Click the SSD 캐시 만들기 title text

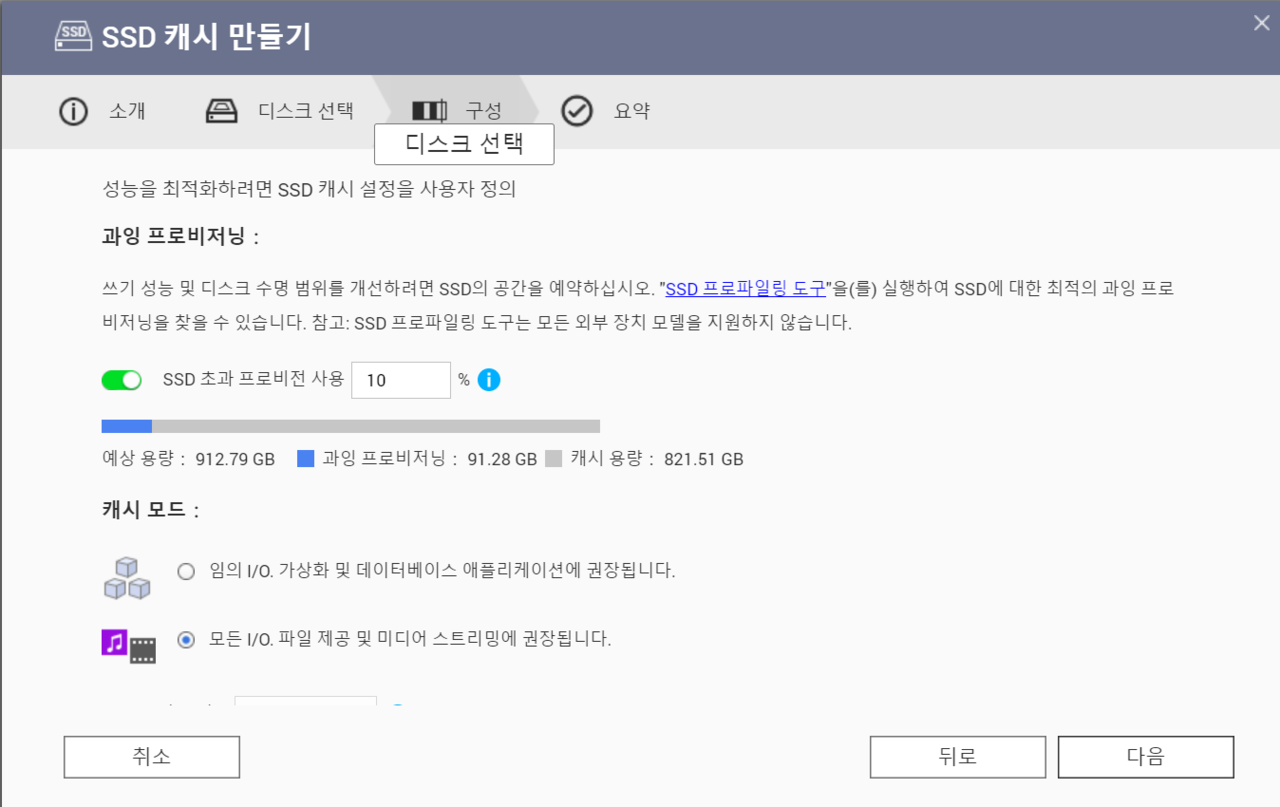[207, 37]
